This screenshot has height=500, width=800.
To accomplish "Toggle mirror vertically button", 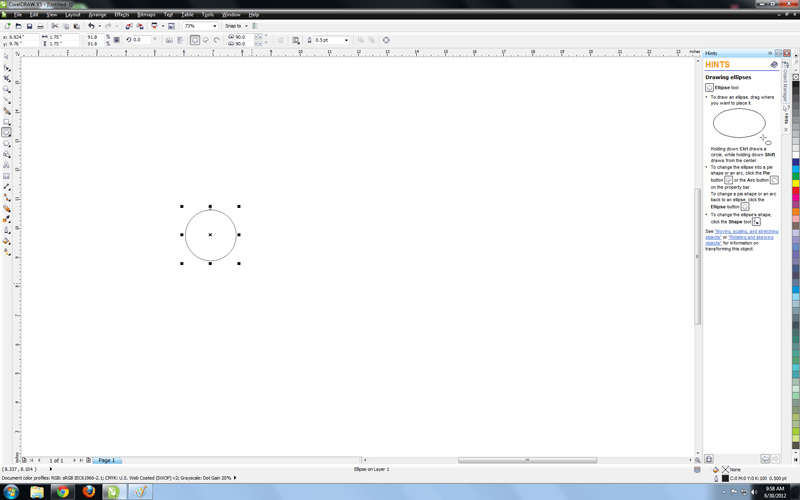I will 180,40.
